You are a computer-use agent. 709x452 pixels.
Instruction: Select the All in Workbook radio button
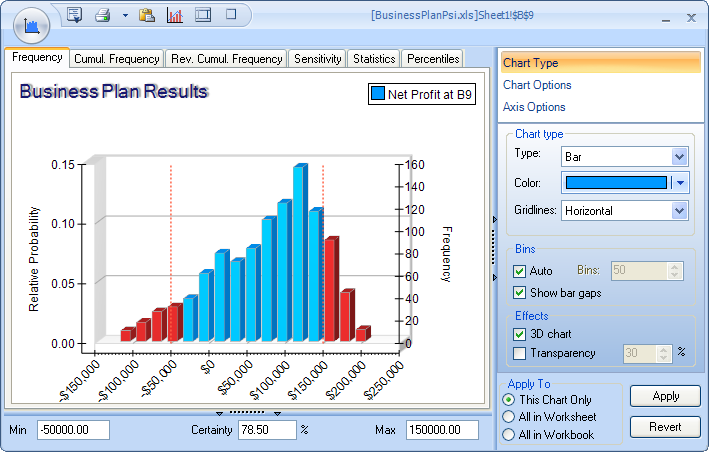coord(509,435)
